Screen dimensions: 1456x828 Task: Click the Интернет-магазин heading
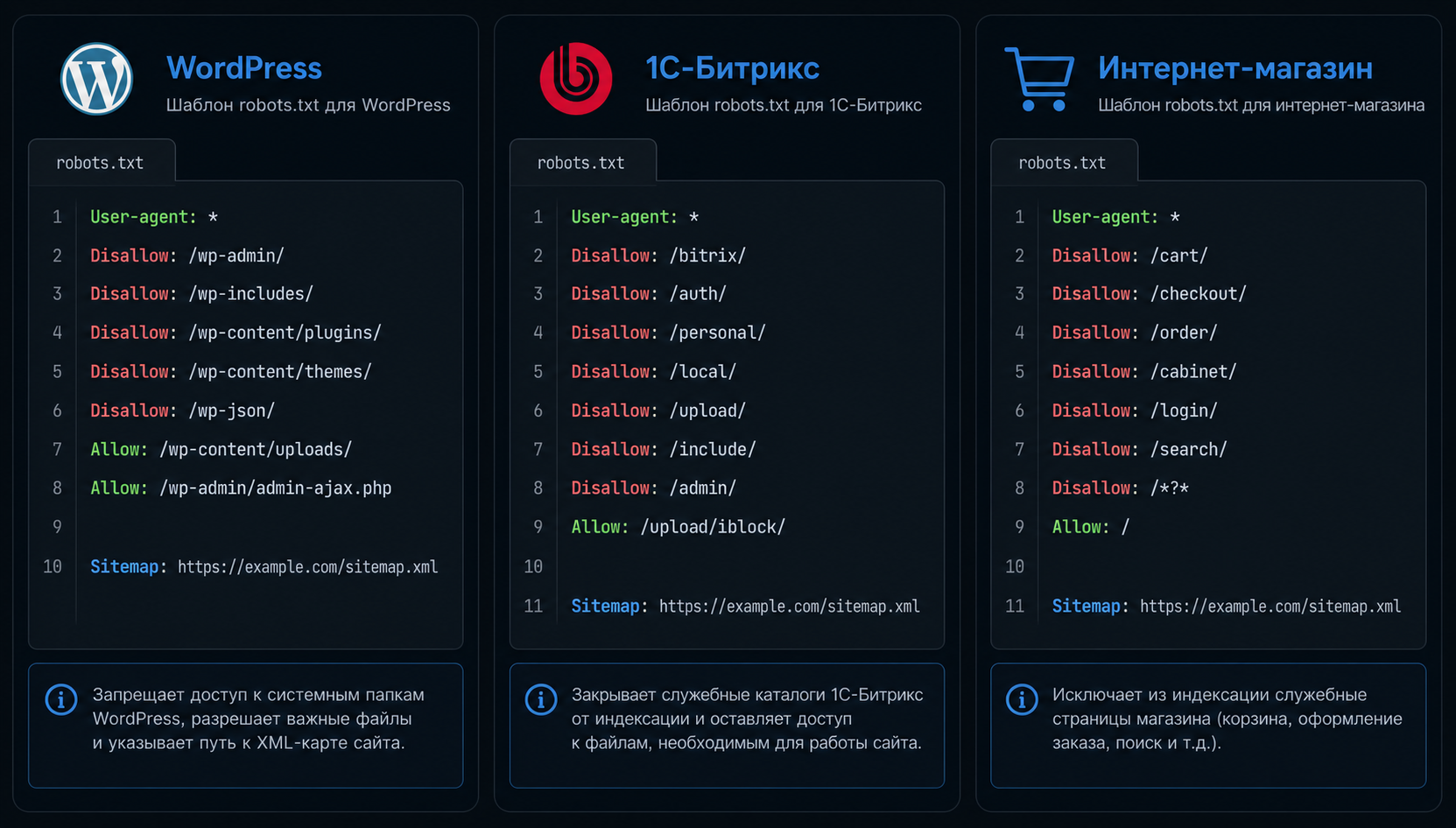tap(1235, 68)
